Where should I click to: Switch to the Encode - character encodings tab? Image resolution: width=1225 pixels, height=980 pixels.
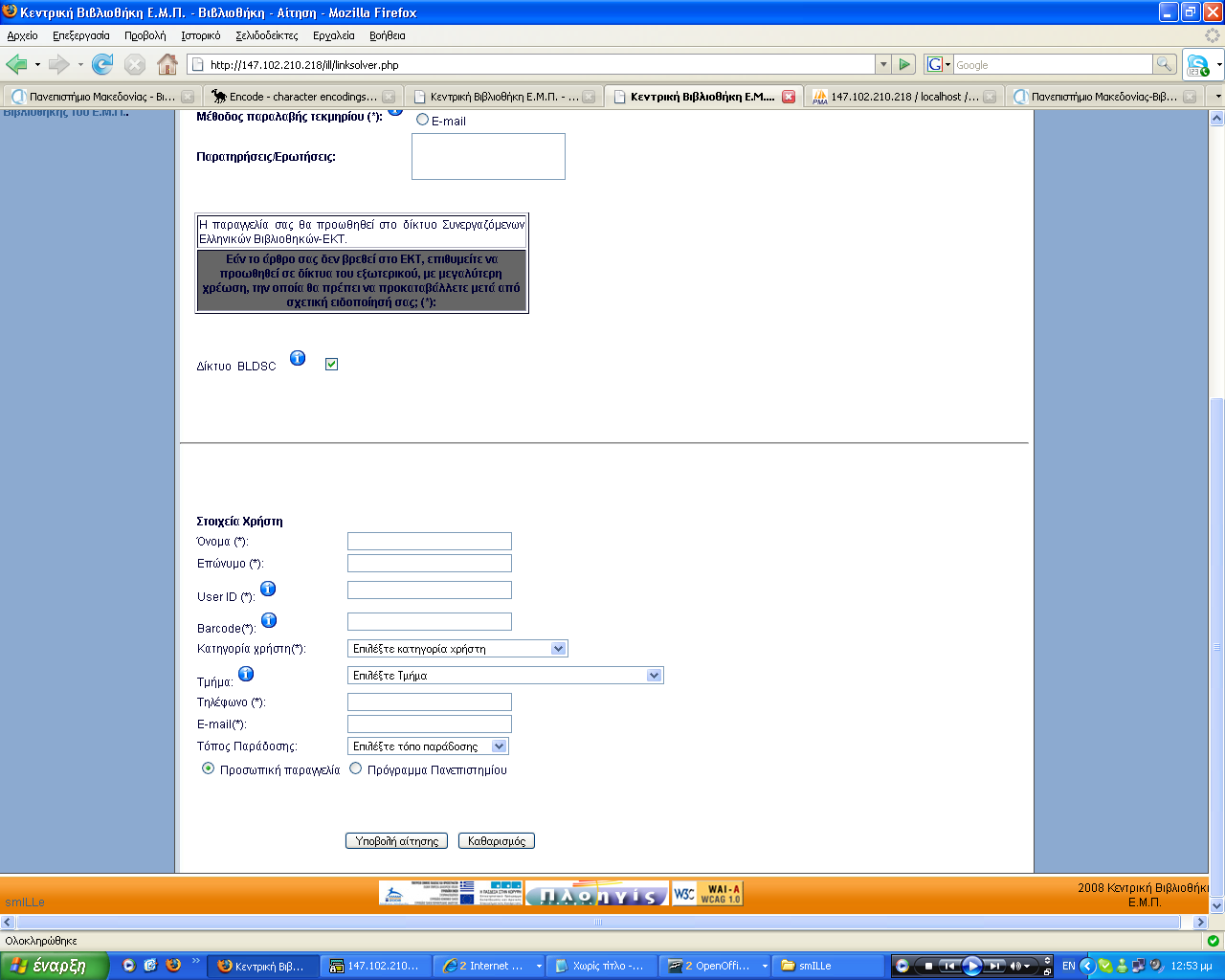[302, 97]
